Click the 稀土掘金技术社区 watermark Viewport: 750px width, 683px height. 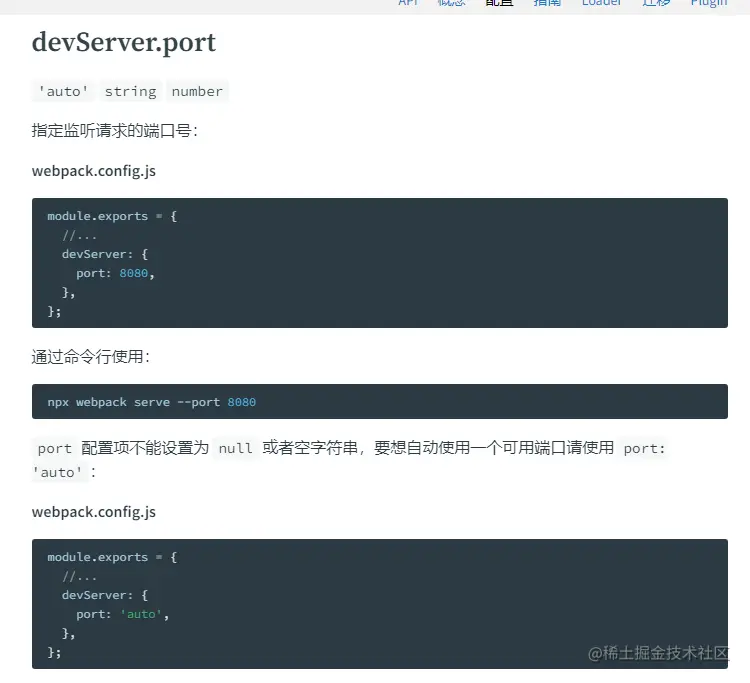click(x=659, y=653)
